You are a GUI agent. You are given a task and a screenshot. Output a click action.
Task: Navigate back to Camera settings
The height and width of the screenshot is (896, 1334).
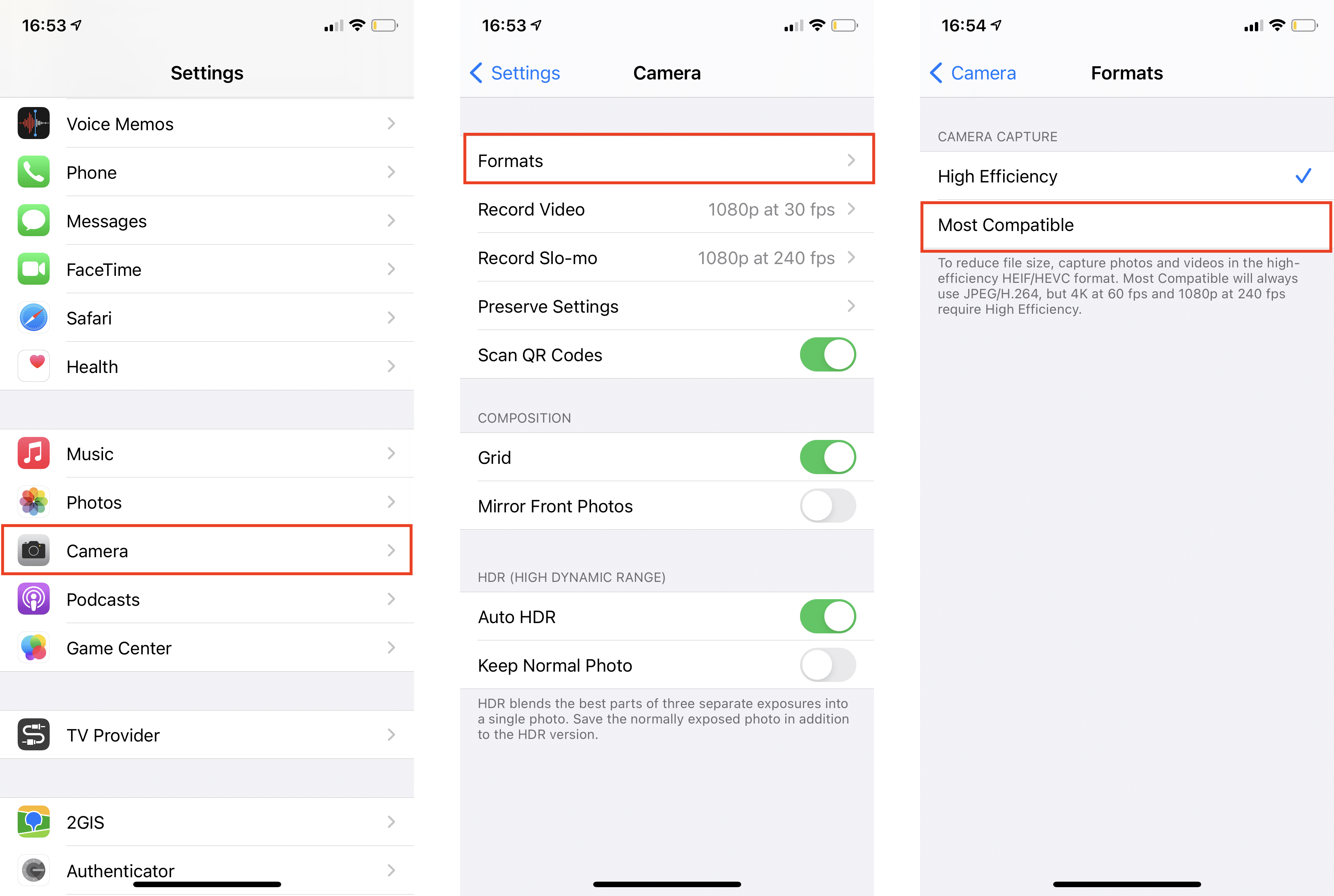click(968, 73)
